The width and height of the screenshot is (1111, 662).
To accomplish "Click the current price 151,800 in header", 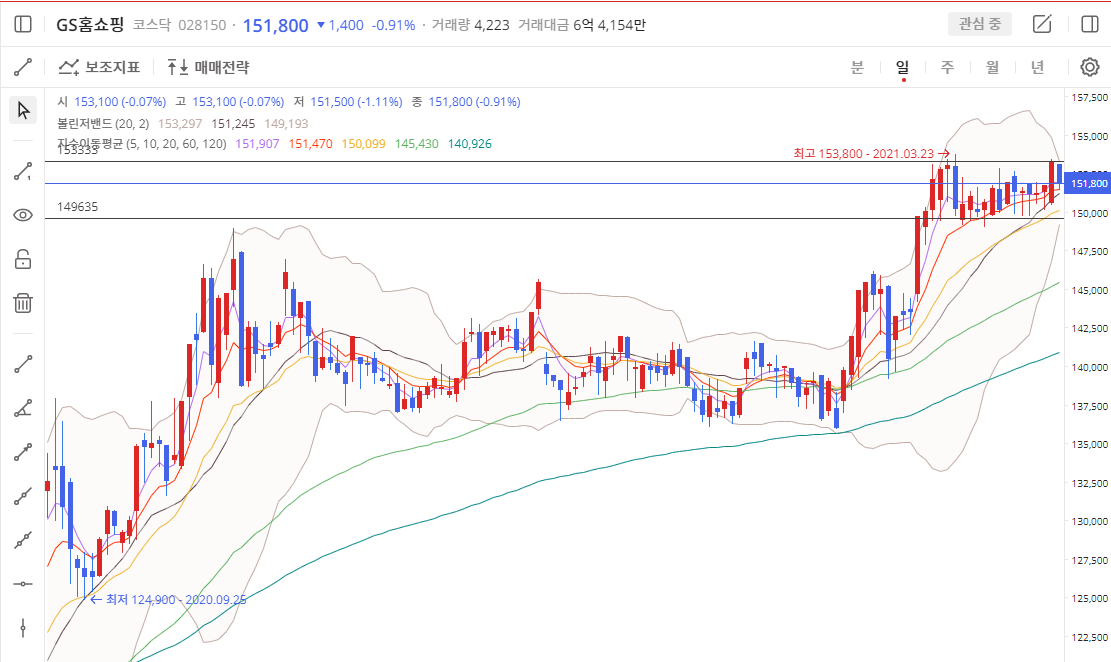I will 276,25.
